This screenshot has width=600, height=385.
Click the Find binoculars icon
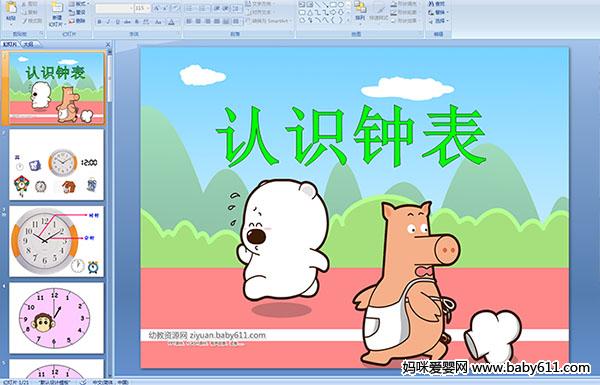(x=437, y=4)
